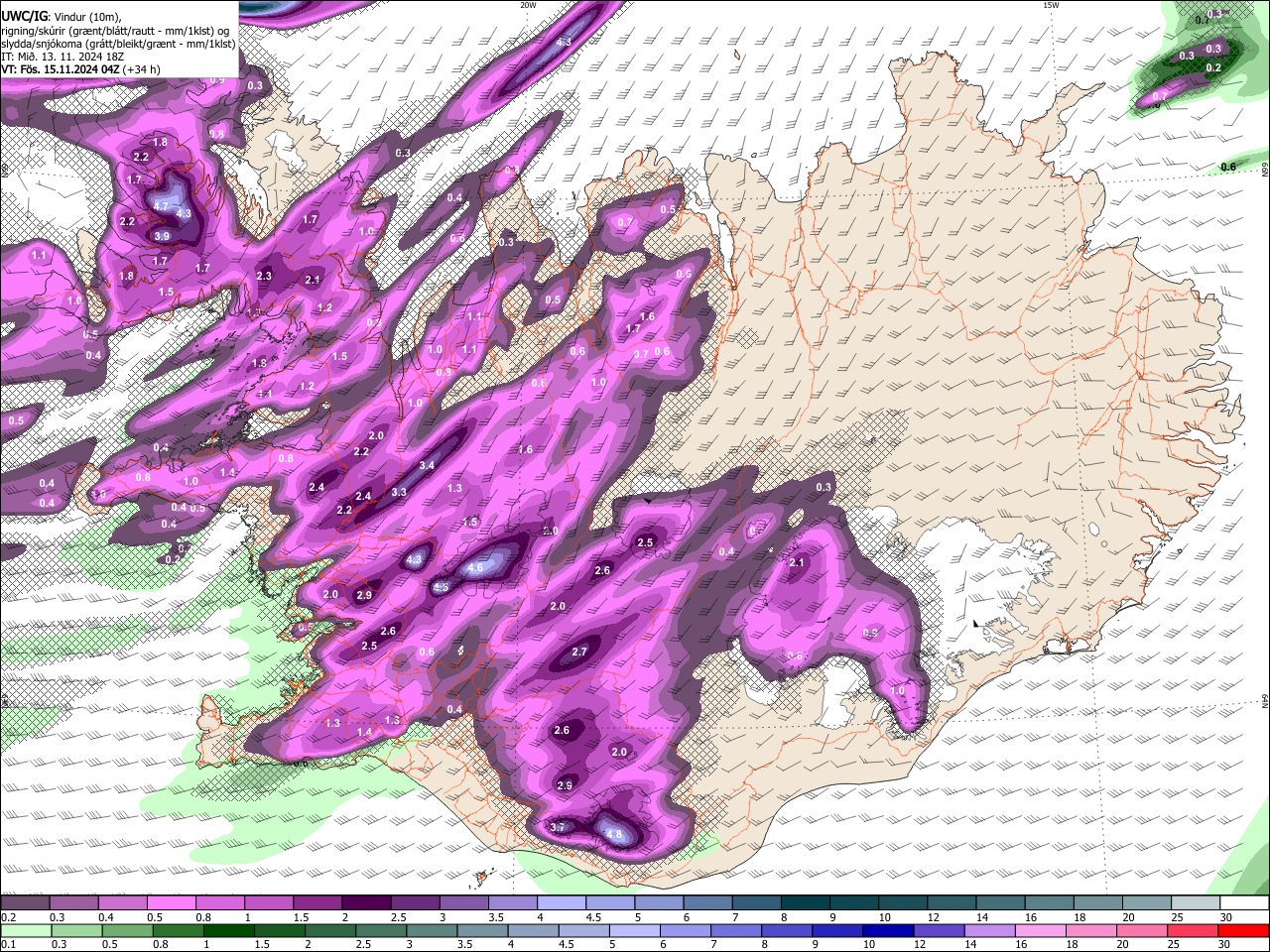Image resolution: width=1270 pixels, height=952 pixels.
Task: Click the 'IT: Mið. 13. 11. 2024 18Z' line
Action: point(63,57)
